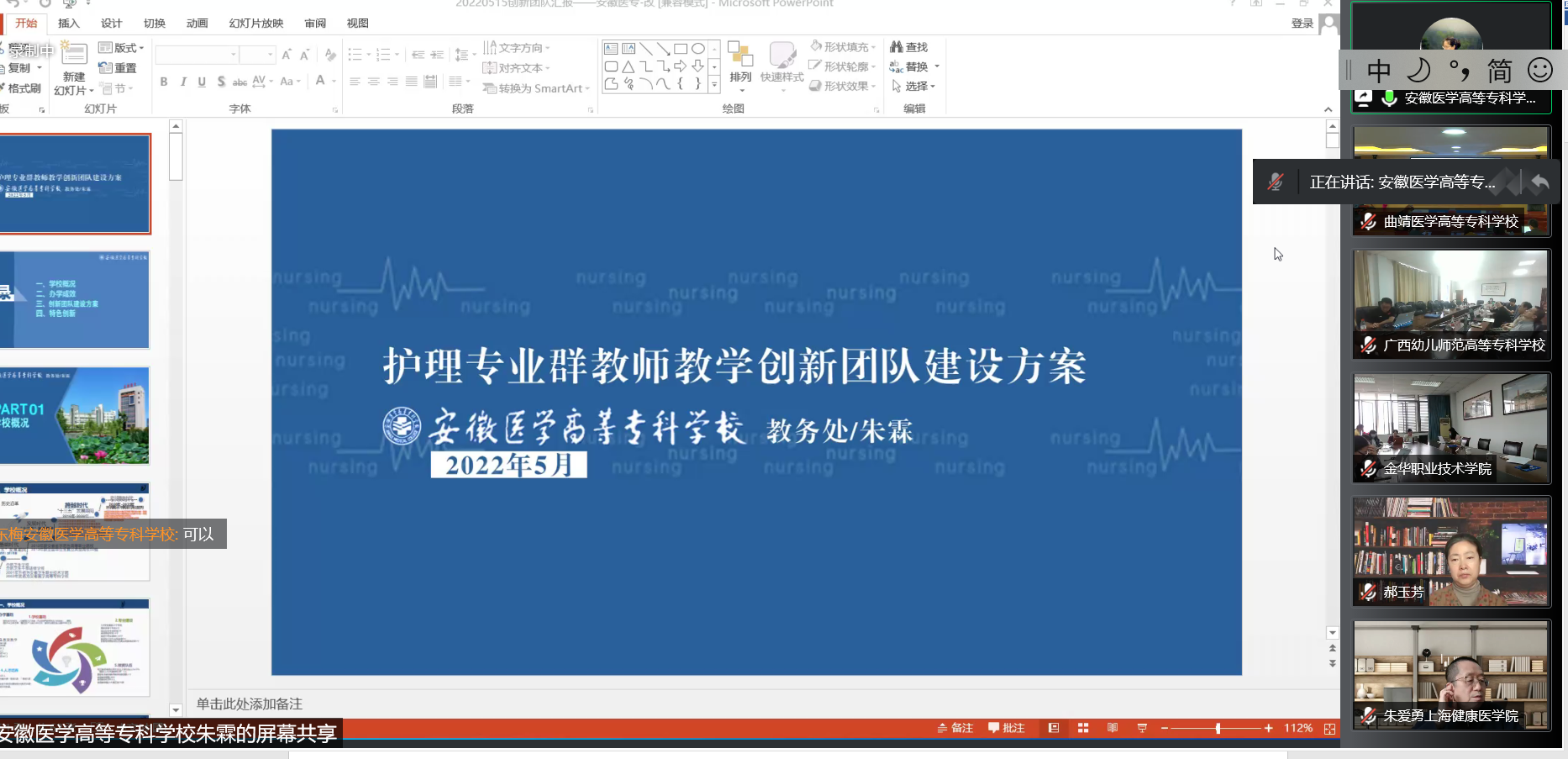Open the Select (选择) dropdown

[914, 87]
